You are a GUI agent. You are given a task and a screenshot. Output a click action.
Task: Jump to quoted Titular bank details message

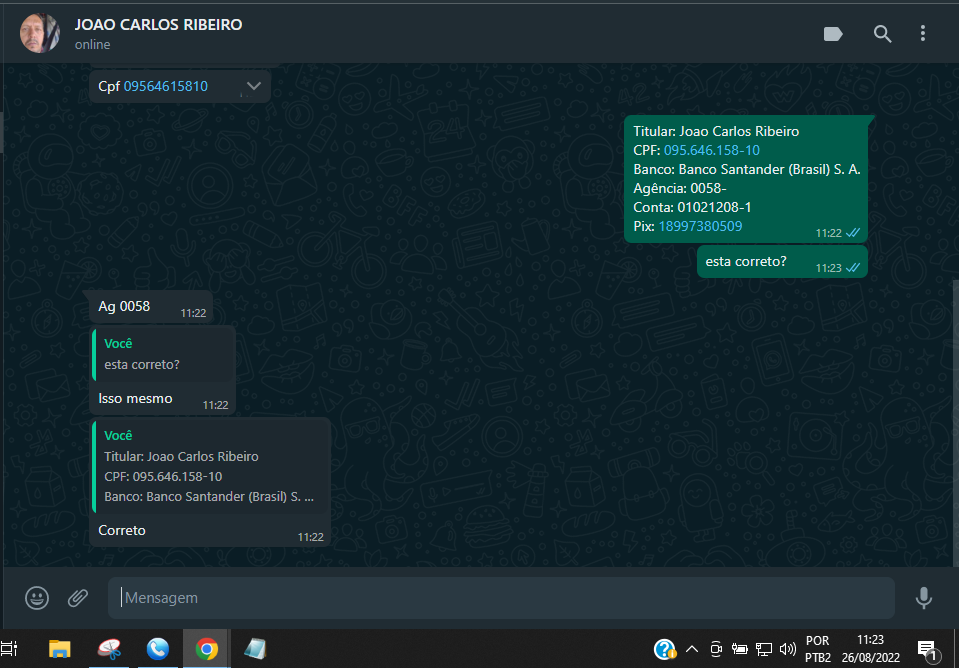[x=210, y=466]
